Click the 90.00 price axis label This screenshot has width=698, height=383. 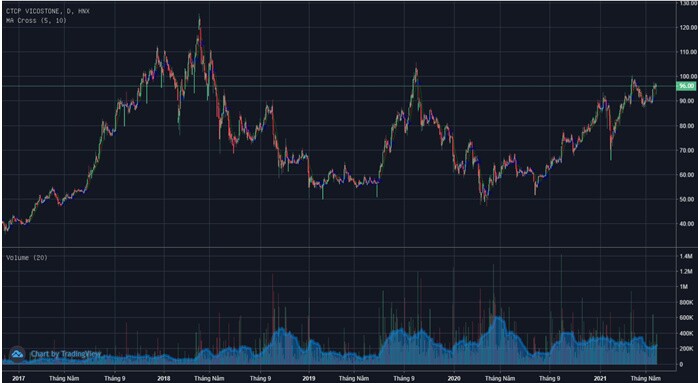(x=686, y=101)
